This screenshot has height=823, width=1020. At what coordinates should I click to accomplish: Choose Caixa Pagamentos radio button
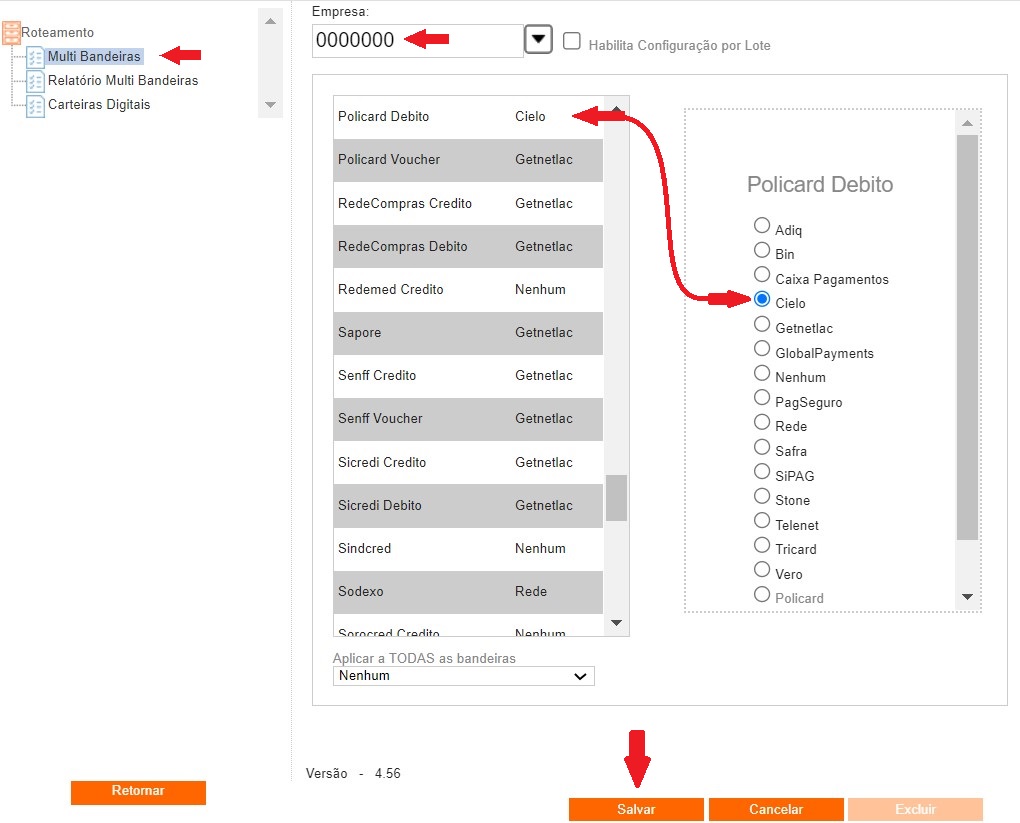pyautogui.click(x=762, y=275)
